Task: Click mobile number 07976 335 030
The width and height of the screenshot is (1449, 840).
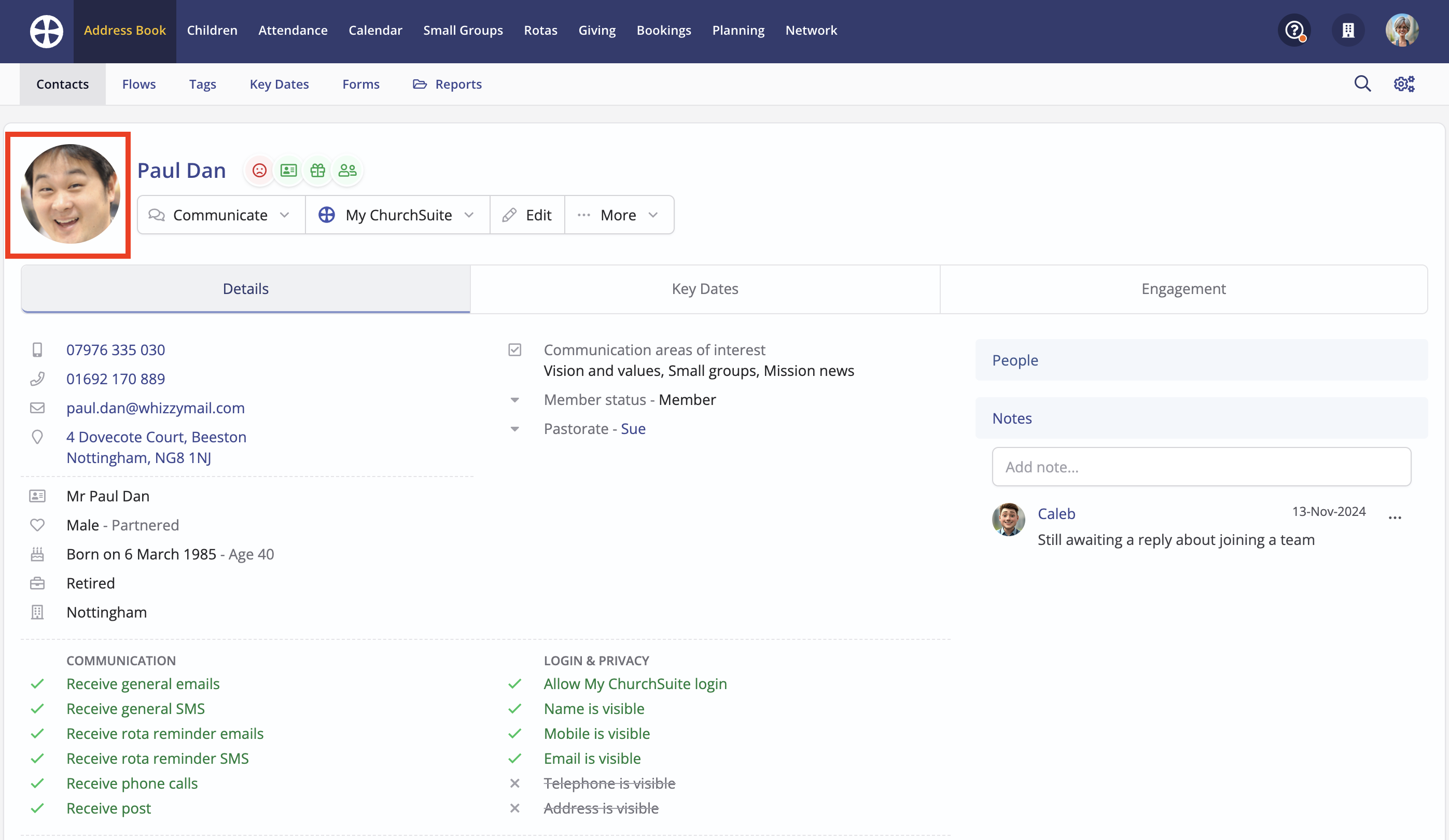Action: (x=116, y=350)
